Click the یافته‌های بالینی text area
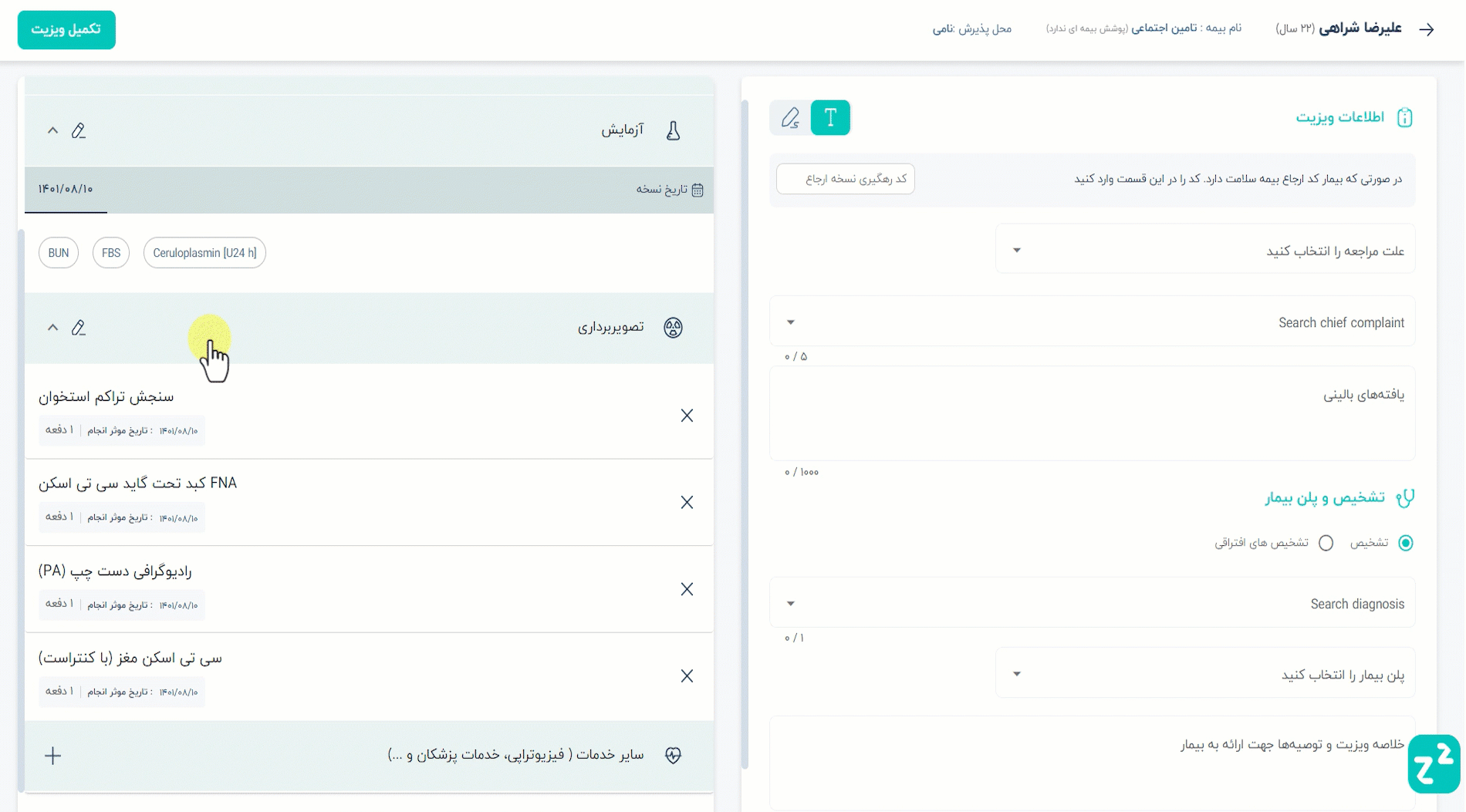This screenshot has height=812, width=1466. coord(1093,413)
